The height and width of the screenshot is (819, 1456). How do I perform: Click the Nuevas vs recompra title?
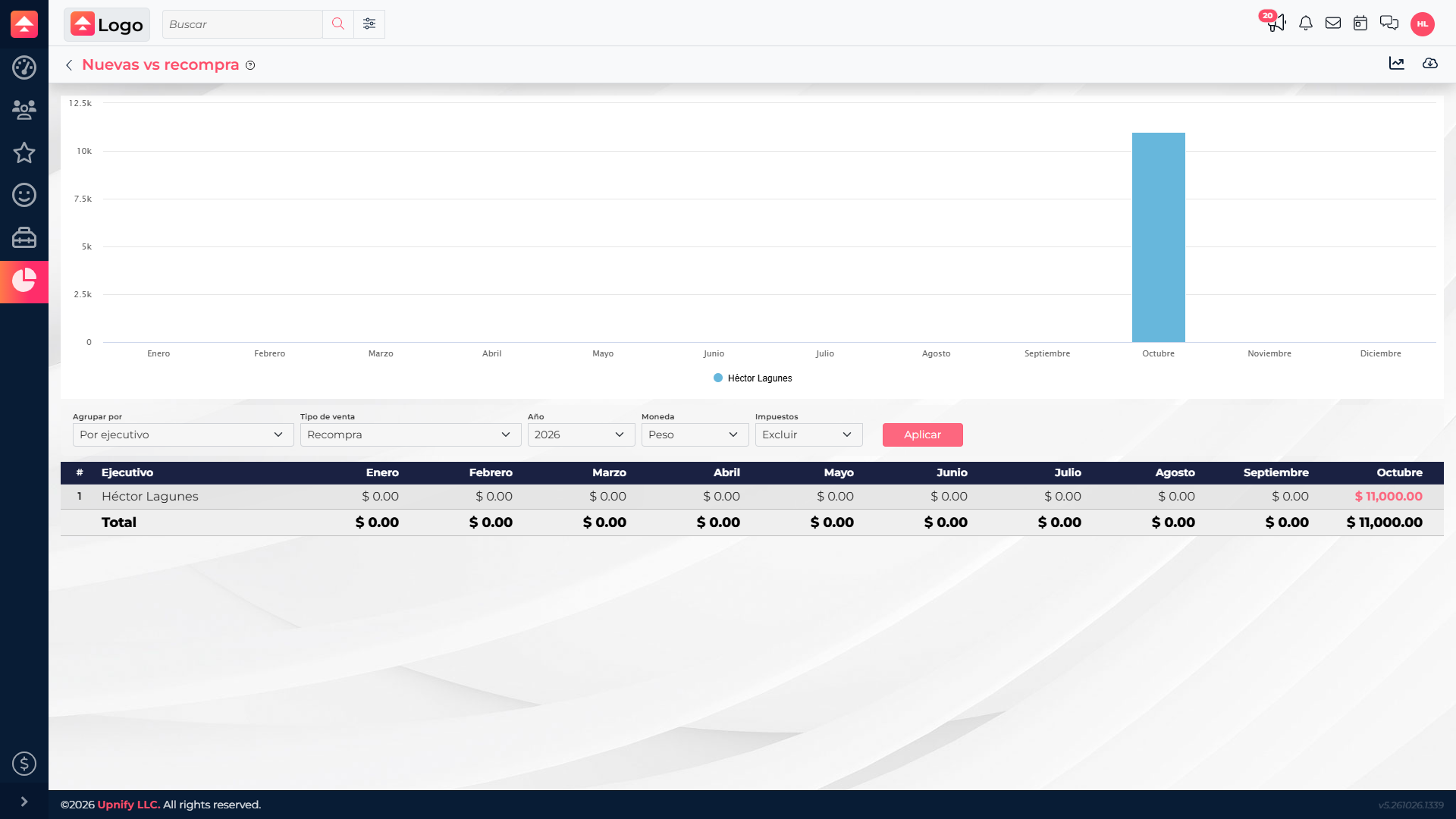[x=161, y=64]
